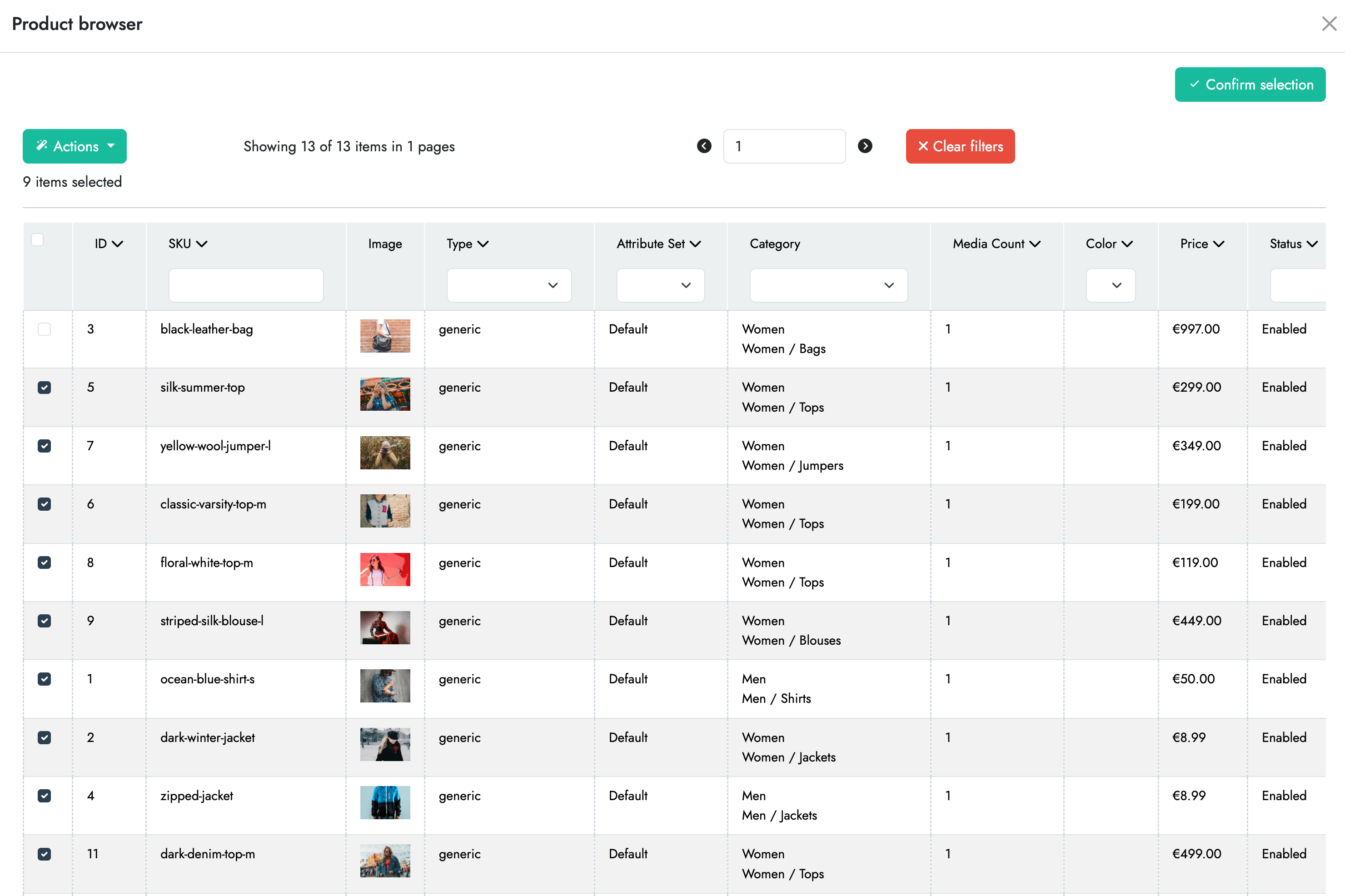Click the sort arrow on the SKU column
Viewport: 1345px width, 896px height.
point(202,244)
